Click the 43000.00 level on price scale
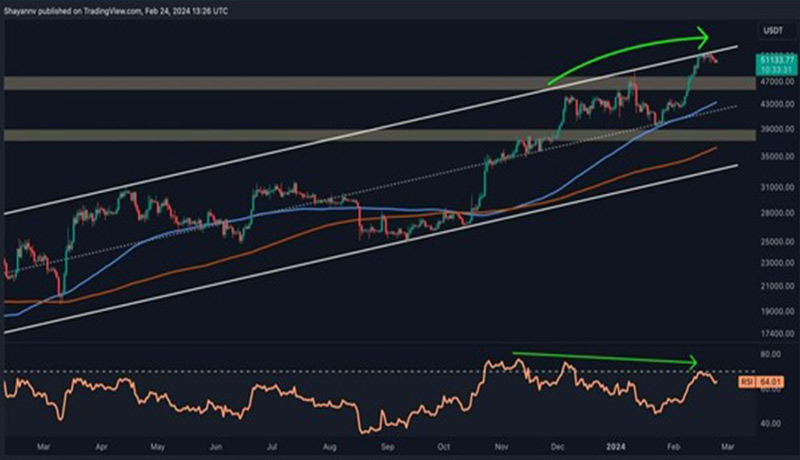Image resolution: width=800 pixels, height=460 pixels. coord(772,104)
